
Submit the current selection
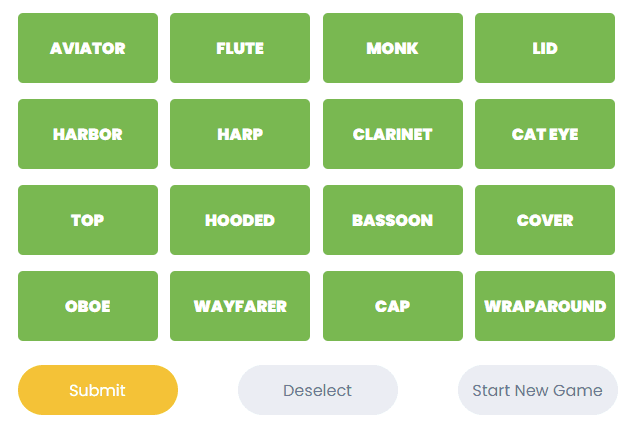pos(98,390)
